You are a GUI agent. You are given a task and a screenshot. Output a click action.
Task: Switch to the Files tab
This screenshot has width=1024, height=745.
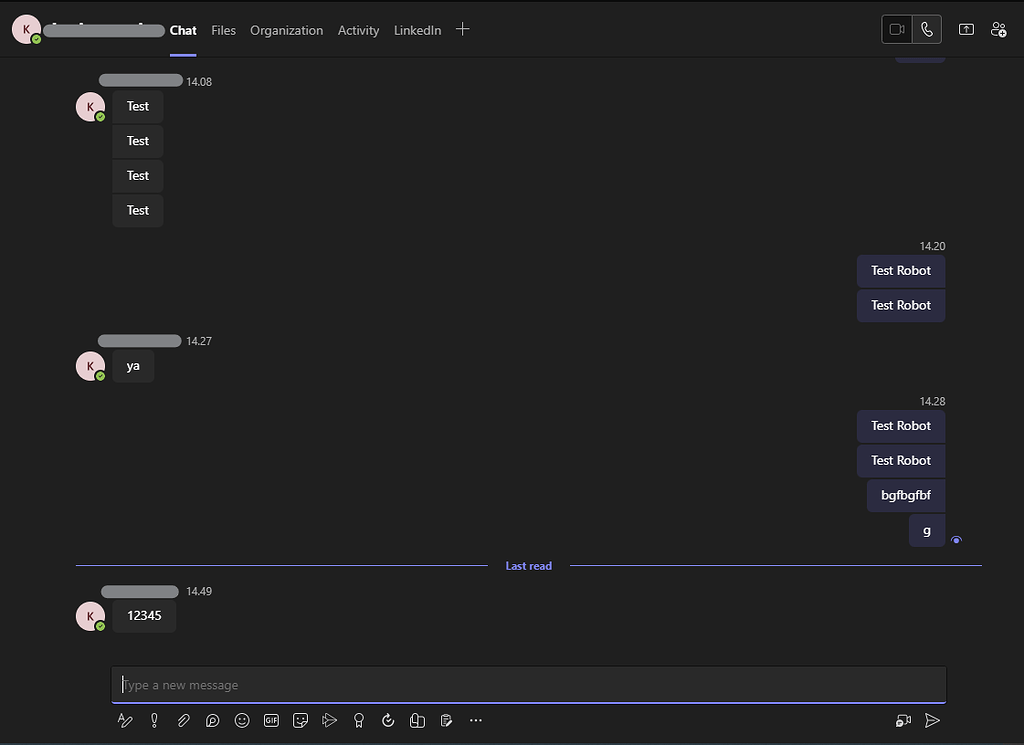pyautogui.click(x=223, y=30)
